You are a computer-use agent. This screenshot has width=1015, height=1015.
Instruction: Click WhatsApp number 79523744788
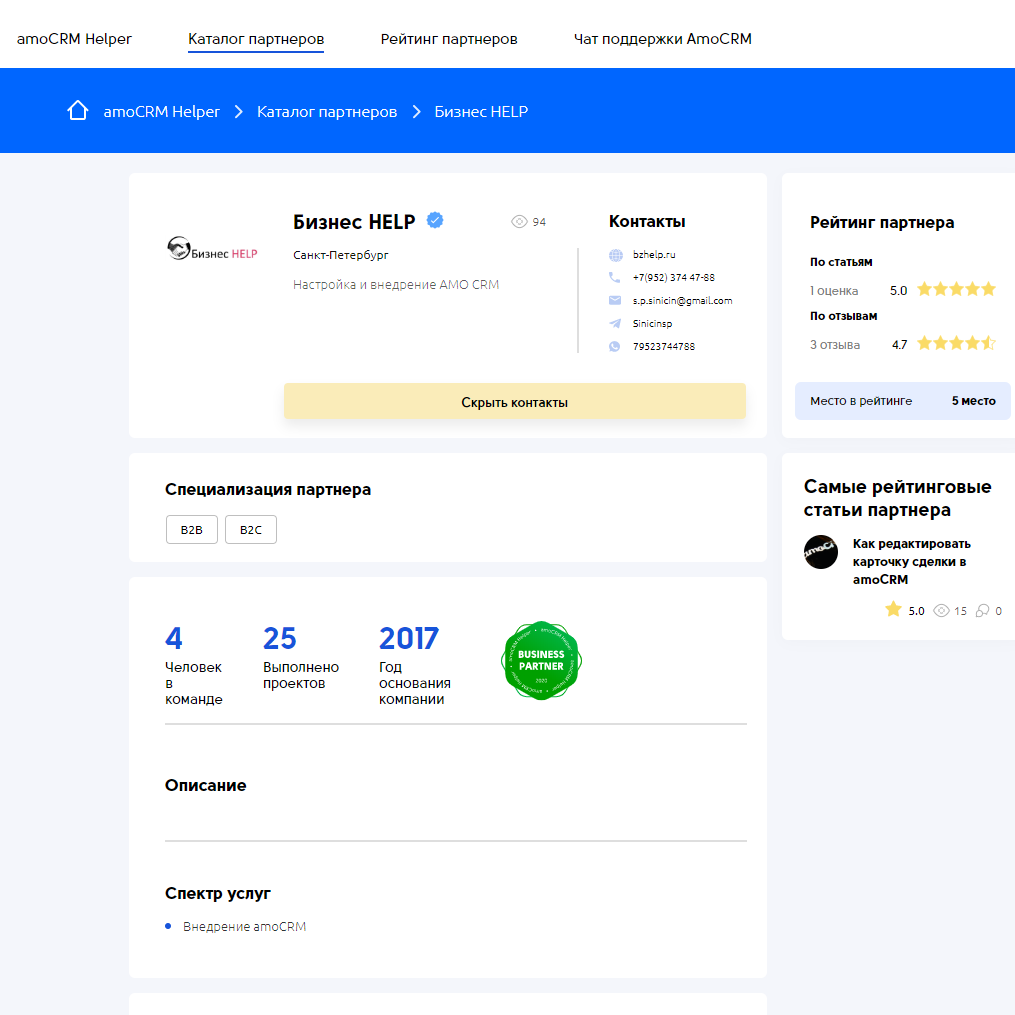[664, 346]
